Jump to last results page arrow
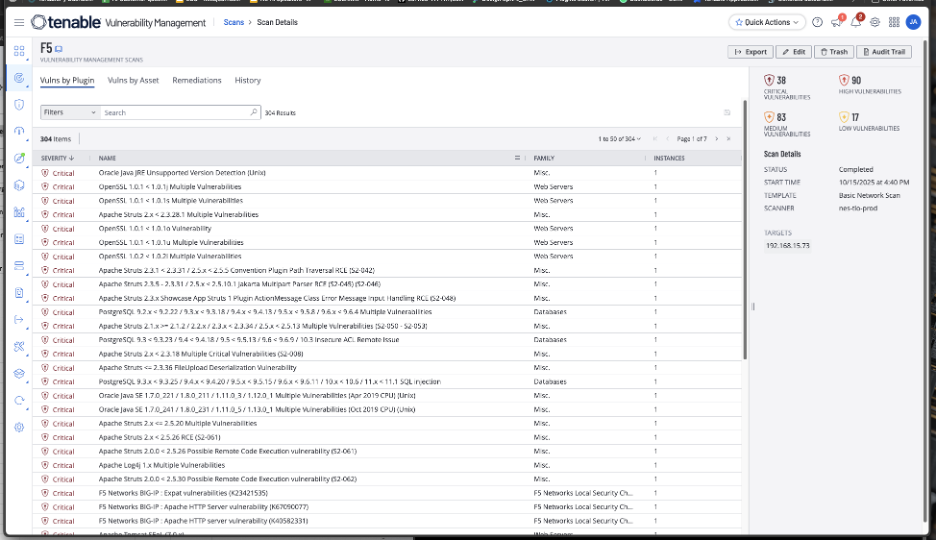Screen dimensions: 936x540 [729, 139]
